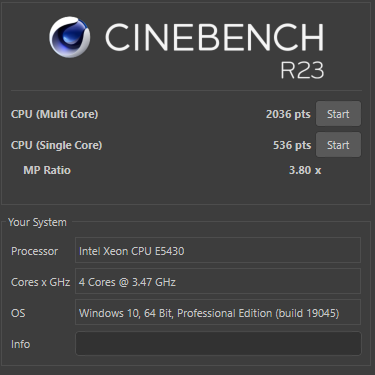Click the Cores x GHz label
This screenshot has height=375, width=375.
[x=41, y=282]
